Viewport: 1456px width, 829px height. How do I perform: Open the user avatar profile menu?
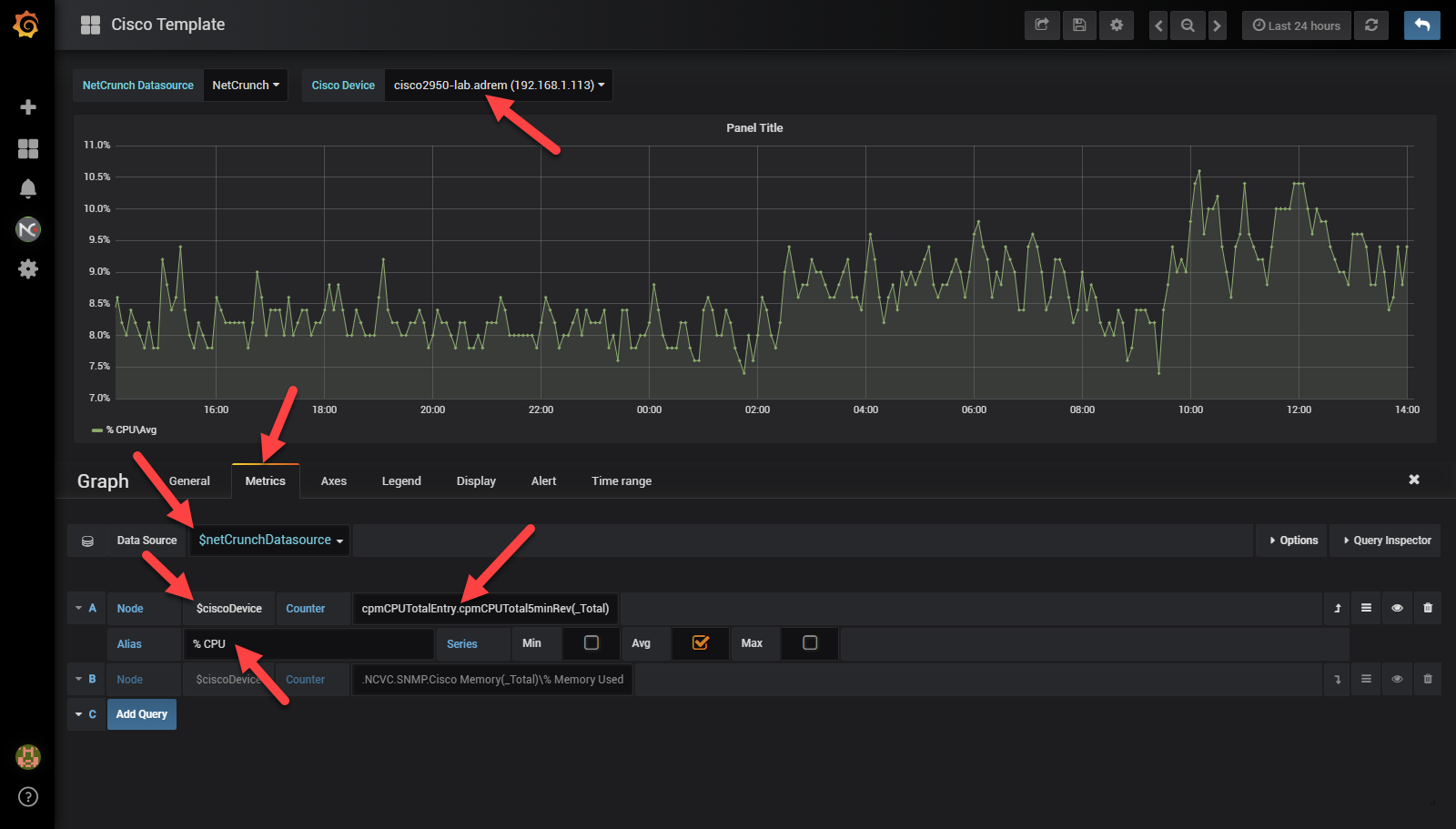coord(28,757)
